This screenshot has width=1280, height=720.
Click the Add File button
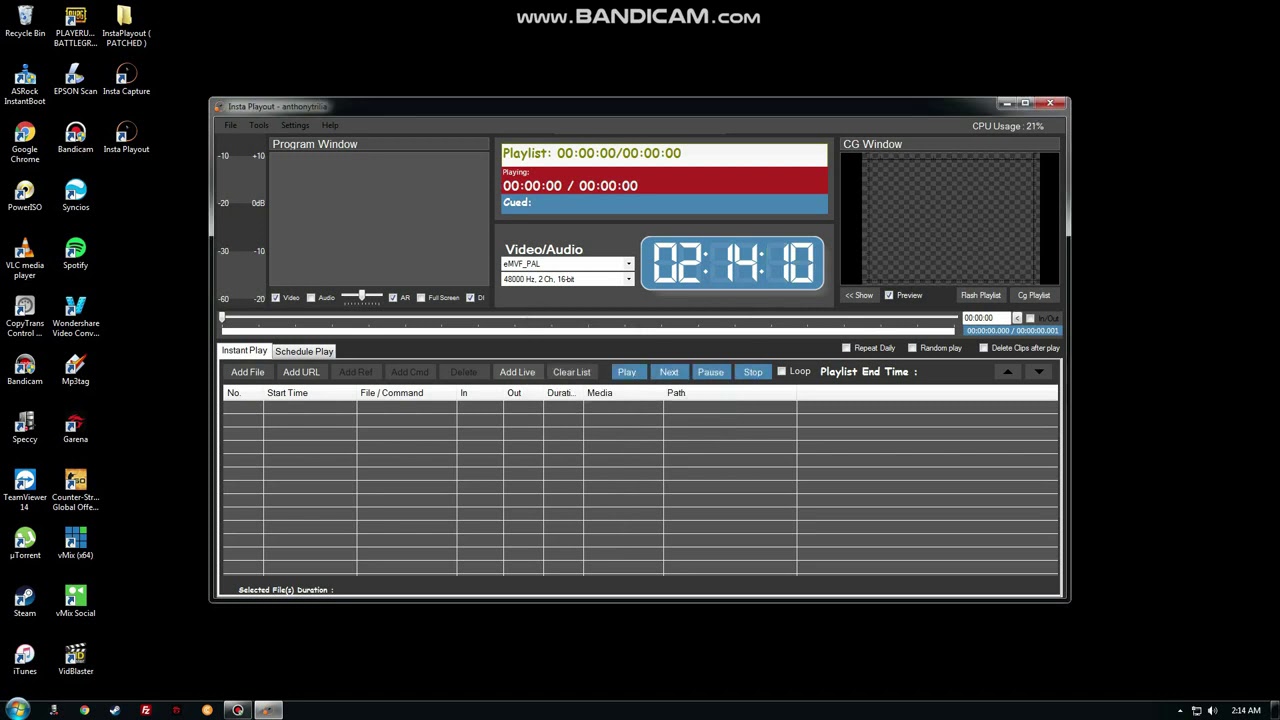coord(248,372)
